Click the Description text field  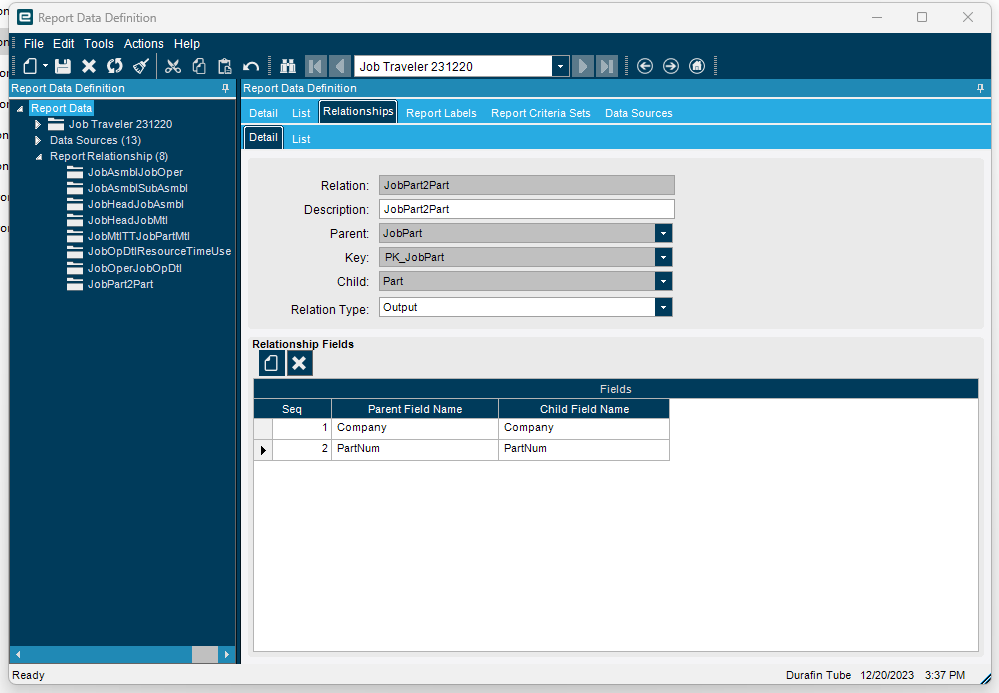tap(526, 209)
